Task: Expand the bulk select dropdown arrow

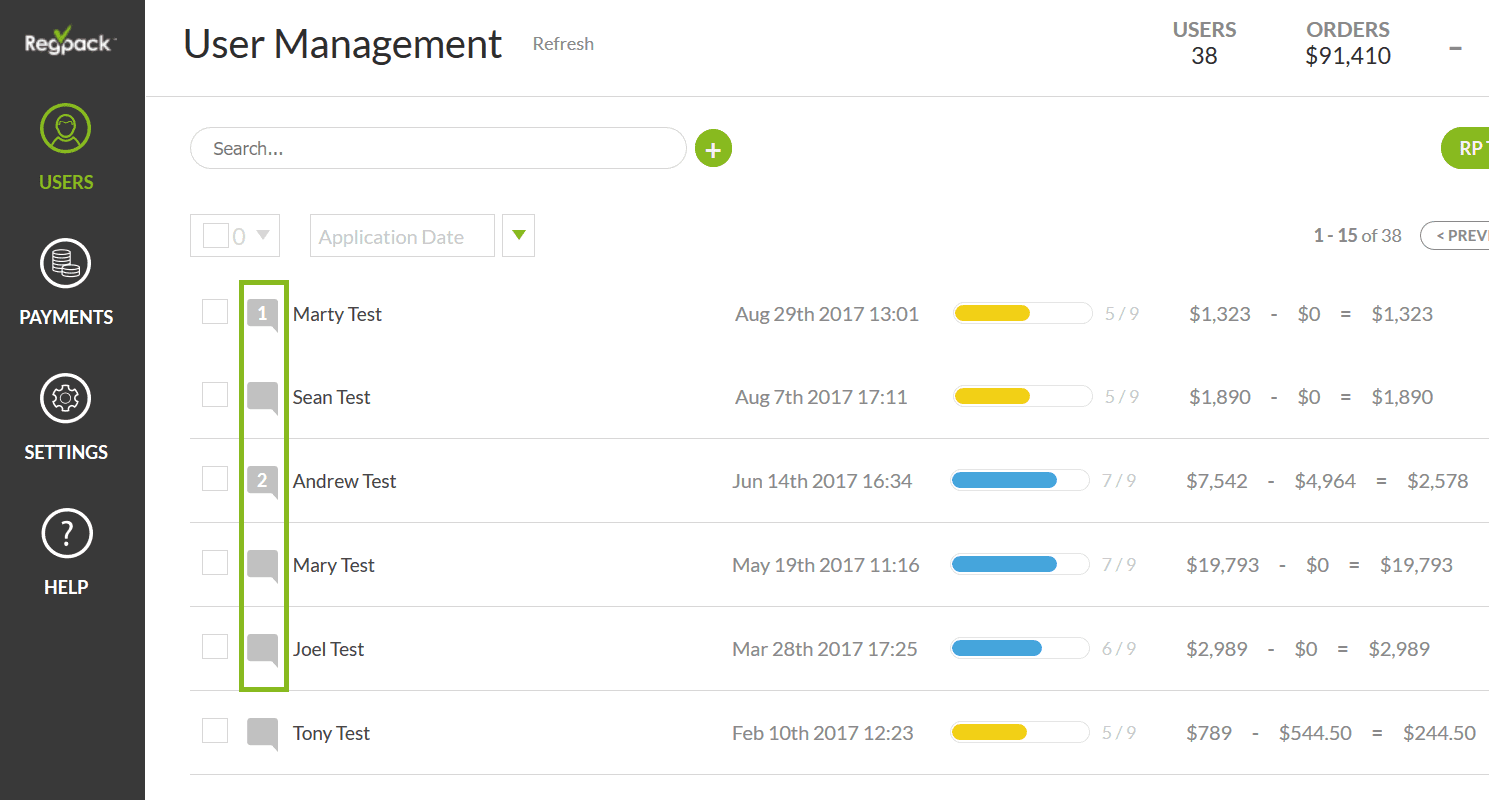Action: point(263,236)
